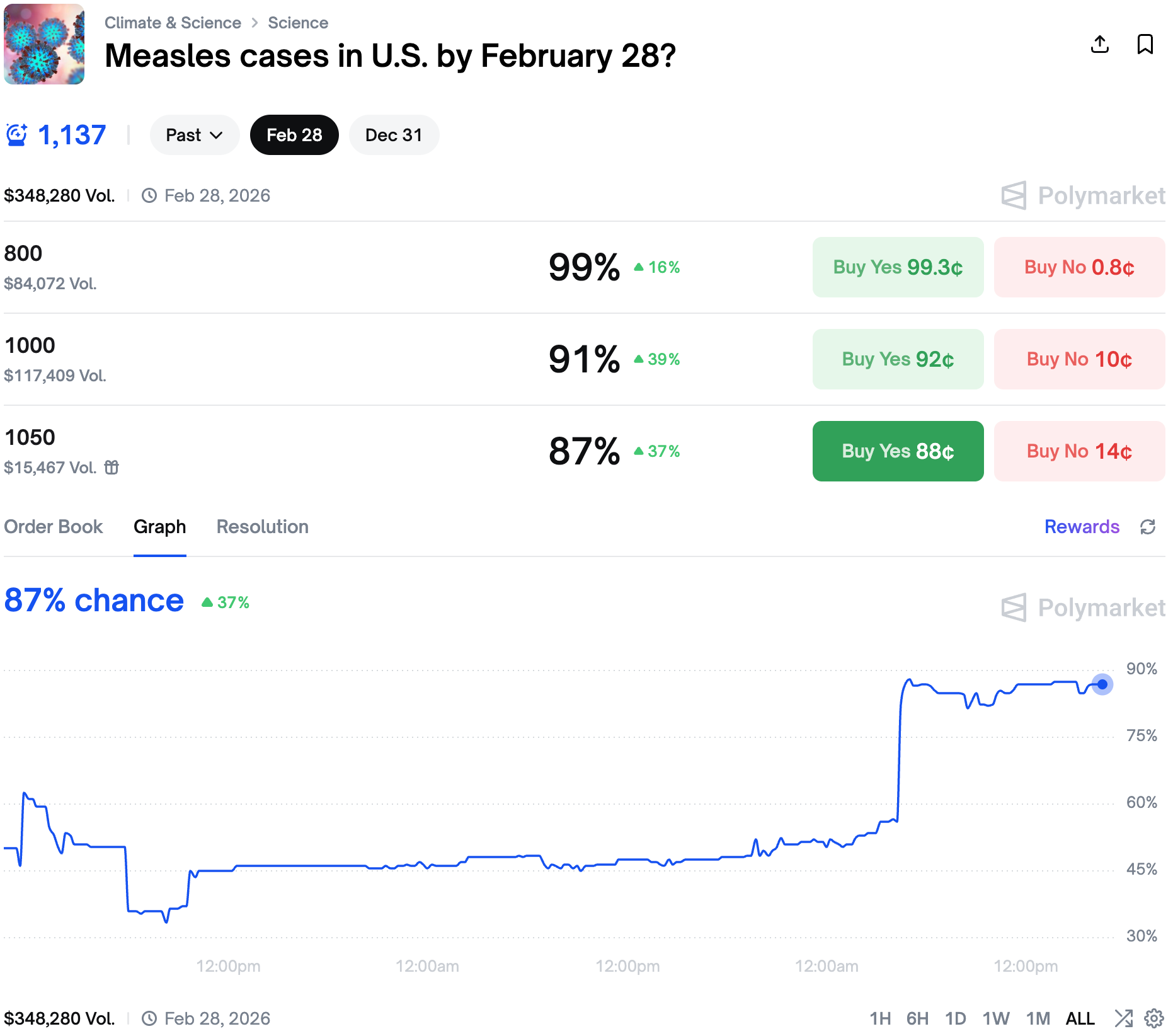Screen dimensions: 1173x1036
Task: Select the Feb 28 date pill
Action: pyautogui.click(x=294, y=135)
